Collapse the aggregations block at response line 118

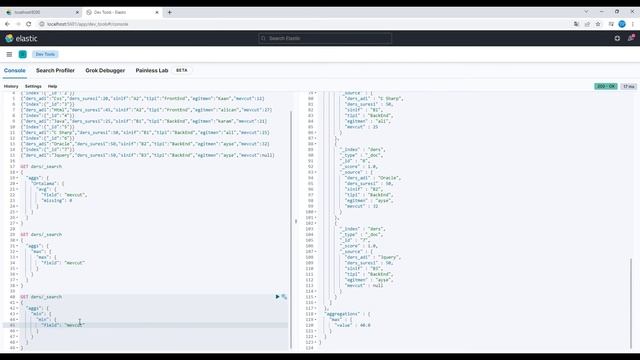pyautogui.click(x=316, y=314)
